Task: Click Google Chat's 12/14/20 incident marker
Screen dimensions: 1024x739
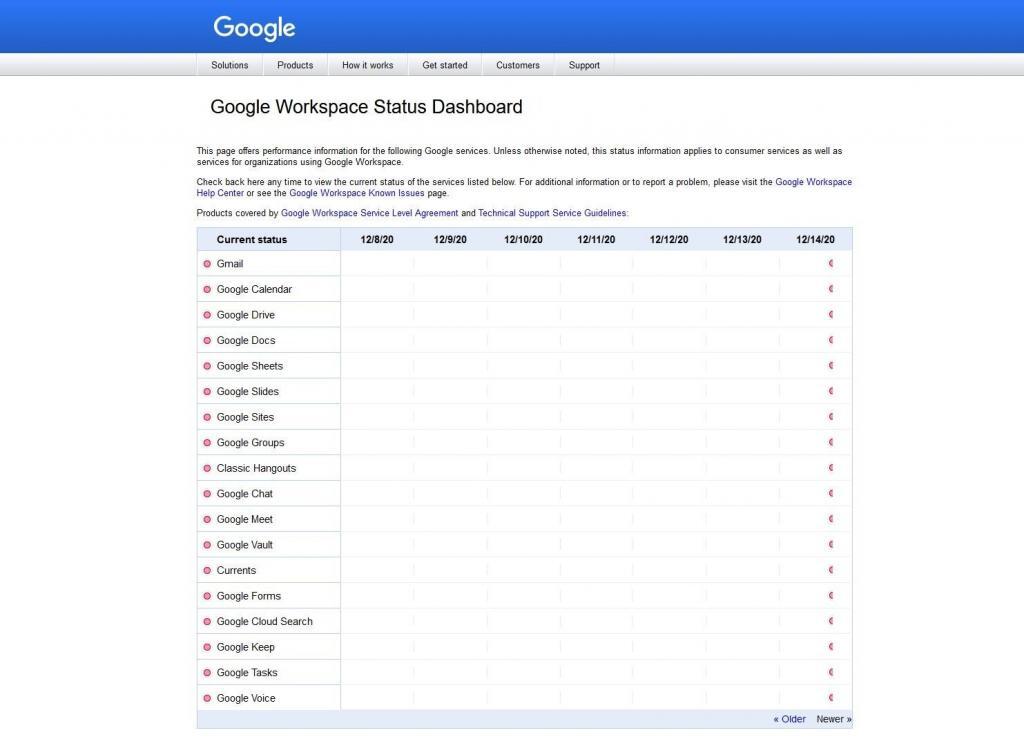Action: (830, 494)
